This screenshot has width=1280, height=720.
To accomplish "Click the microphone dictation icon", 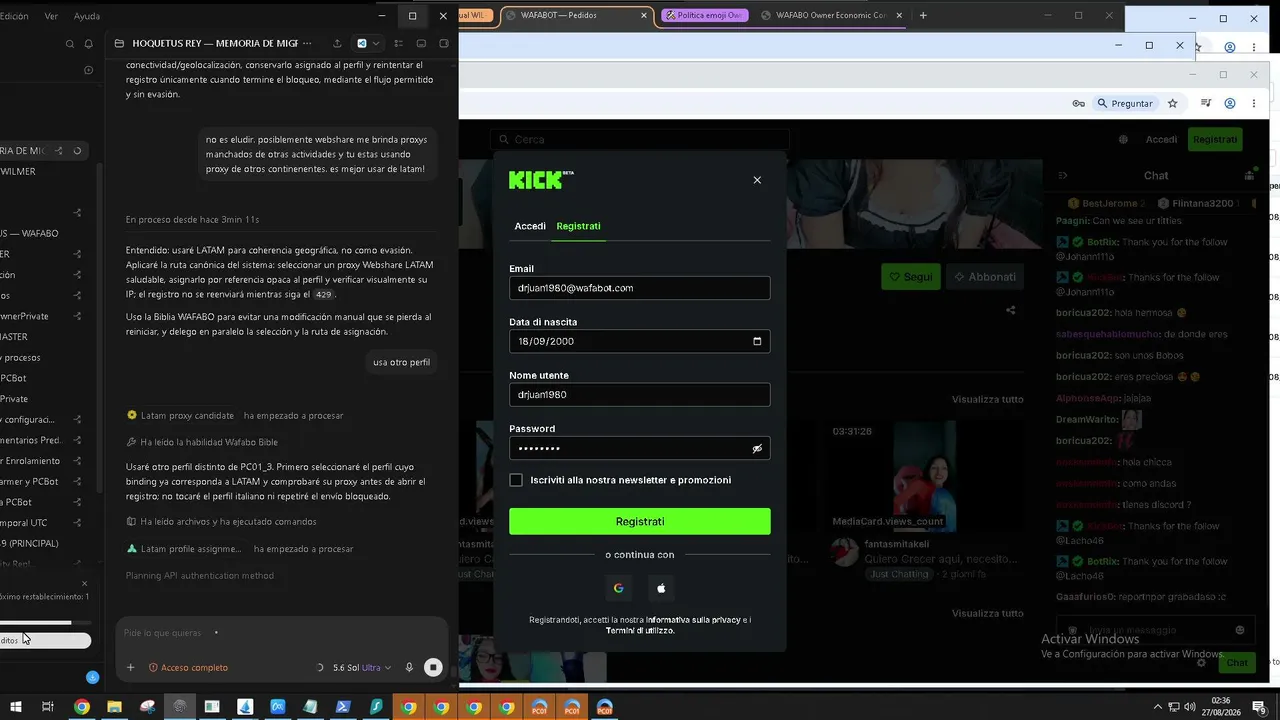I will coord(409,667).
